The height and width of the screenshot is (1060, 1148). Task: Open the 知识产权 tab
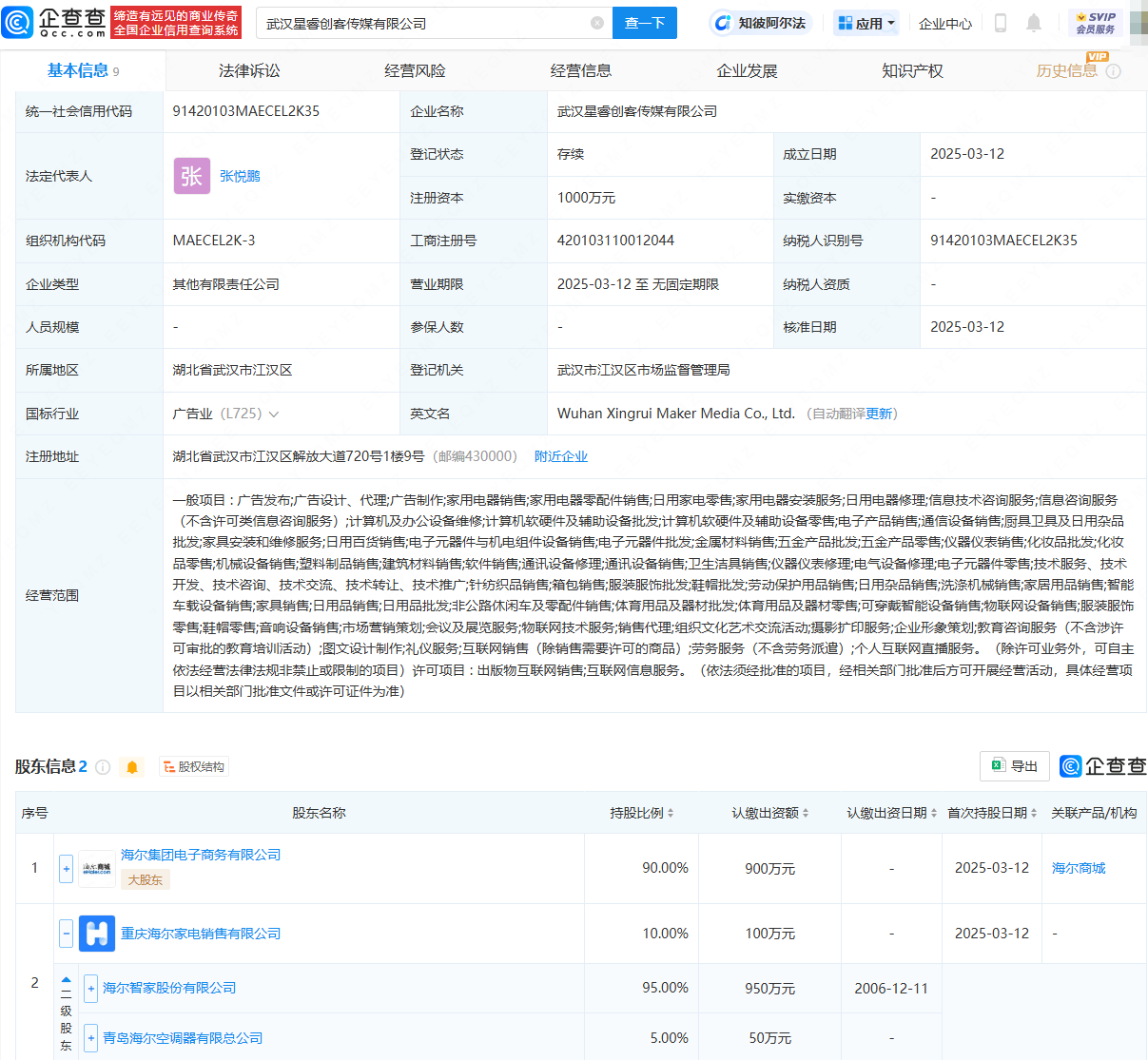(912, 69)
